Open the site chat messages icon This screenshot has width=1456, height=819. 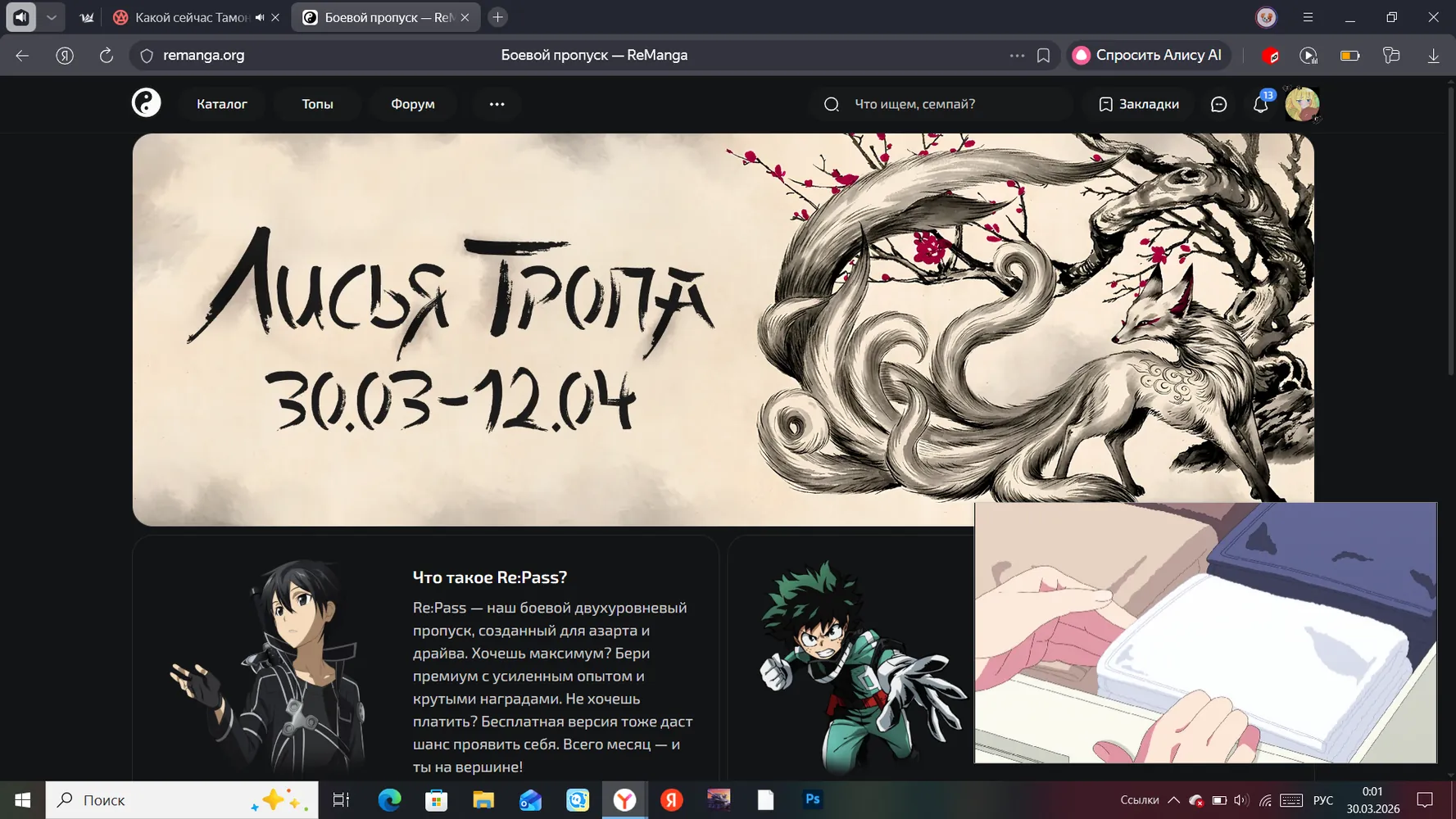[x=1219, y=104]
